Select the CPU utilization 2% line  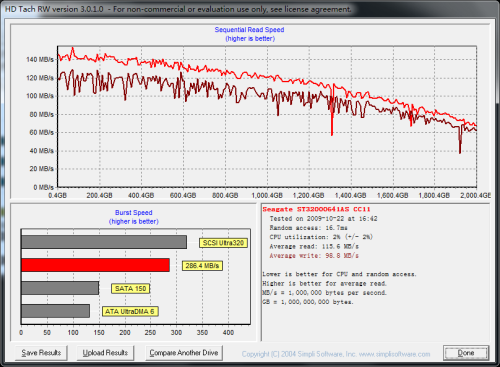[321, 237]
